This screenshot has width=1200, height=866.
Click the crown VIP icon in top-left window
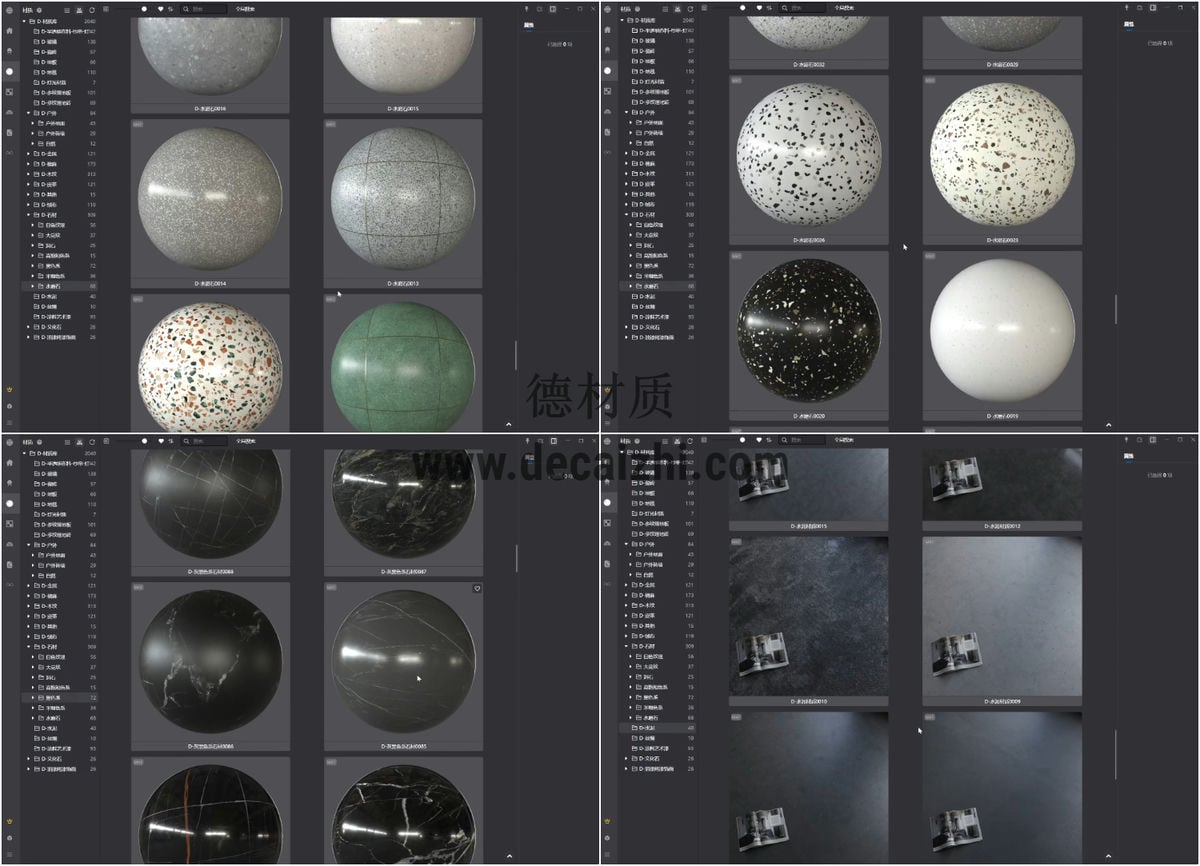[x=10, y=388]
